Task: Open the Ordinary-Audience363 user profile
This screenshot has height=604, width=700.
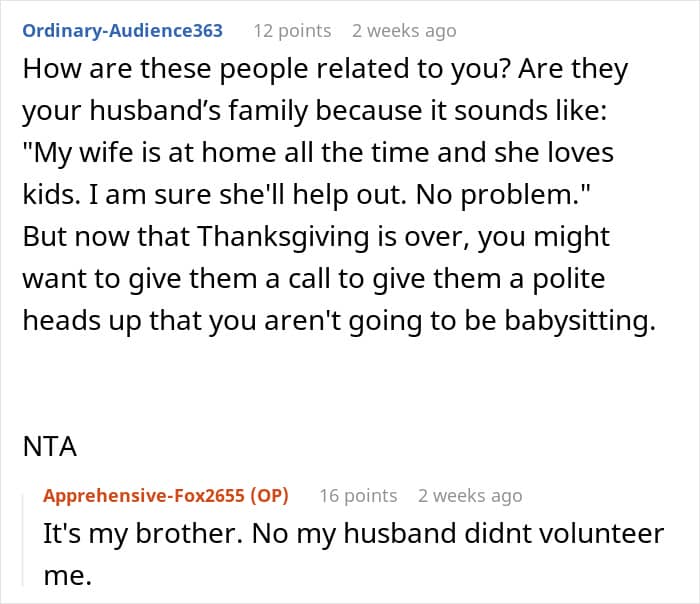Action: [x=122, y=30]
